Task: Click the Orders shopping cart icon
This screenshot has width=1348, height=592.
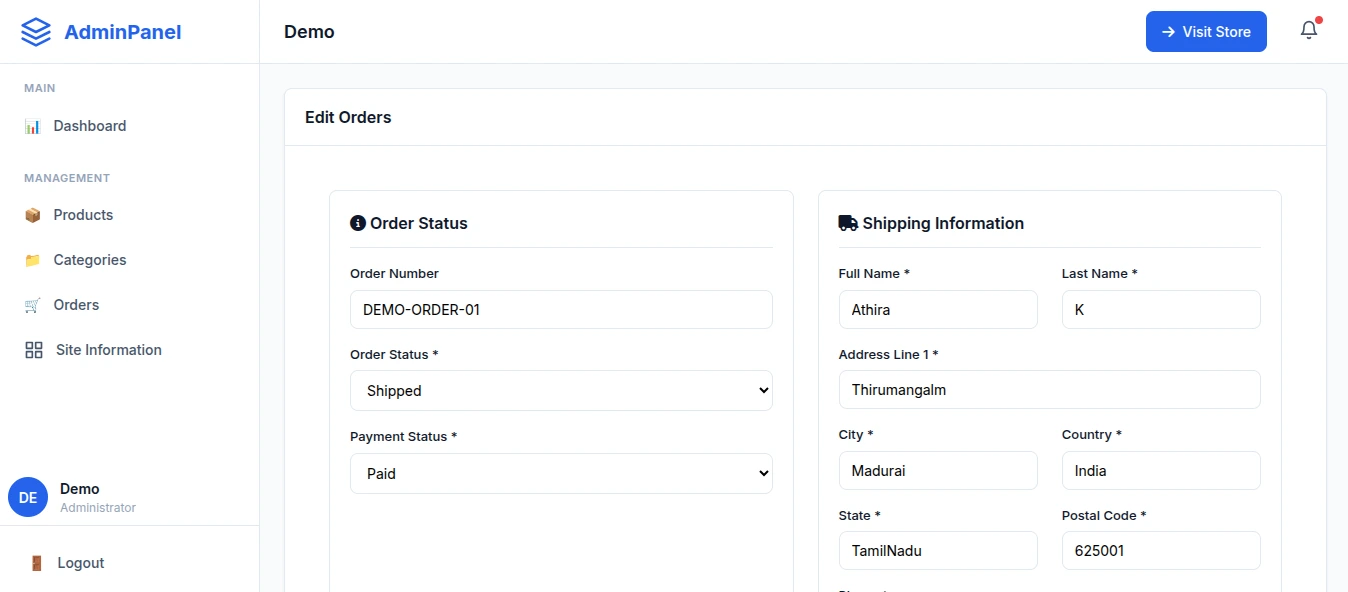Action: click(x=33, y=305)
